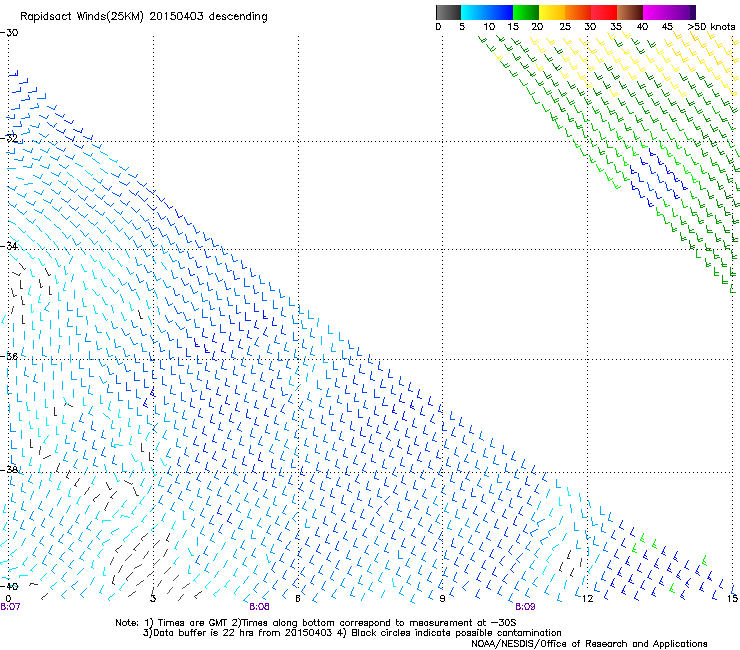740x650 pixels.
Task: Click the latitude label '-30'
Action: coord(9,33)
